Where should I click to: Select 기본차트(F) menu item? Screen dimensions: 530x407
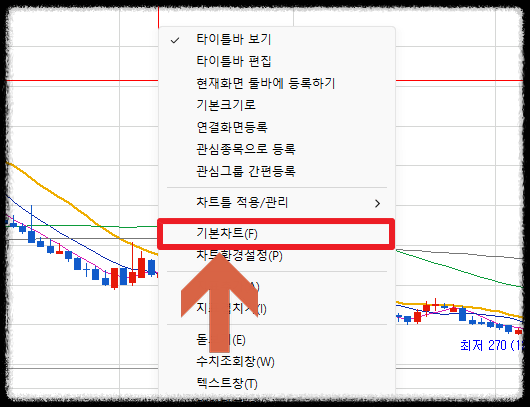click(x=276, y=234)
